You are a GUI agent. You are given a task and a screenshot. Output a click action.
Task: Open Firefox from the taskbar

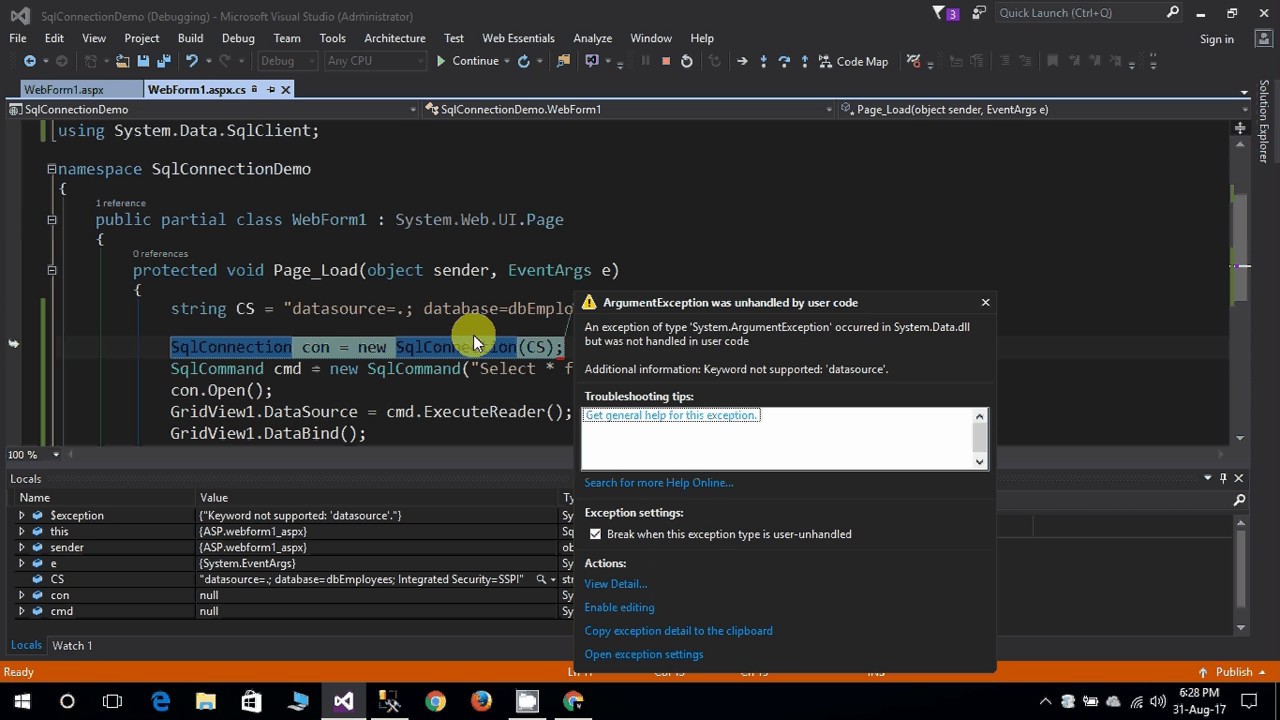(x=481, y=701)
